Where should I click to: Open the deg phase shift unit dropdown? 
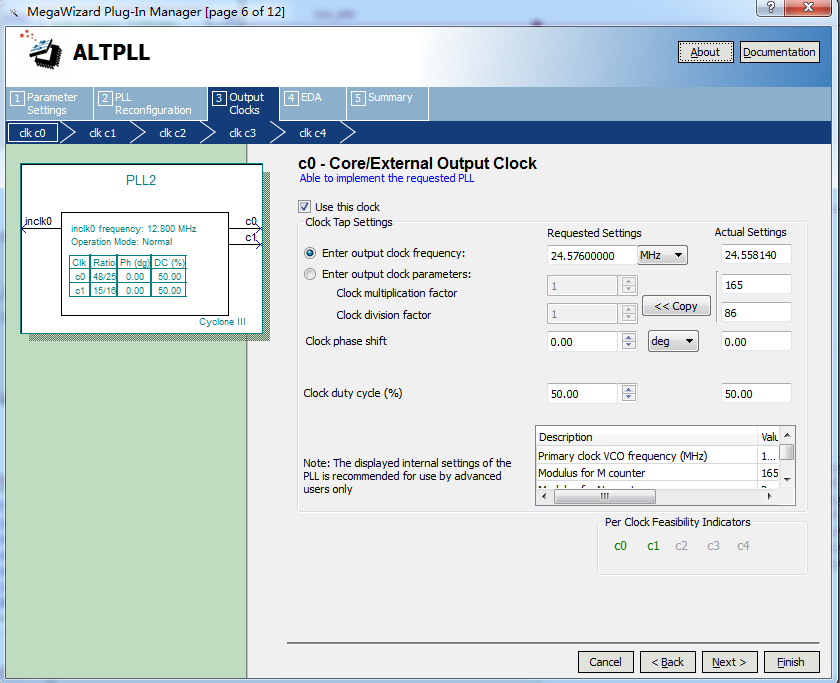pyautogui.click(x=673, y=341)
